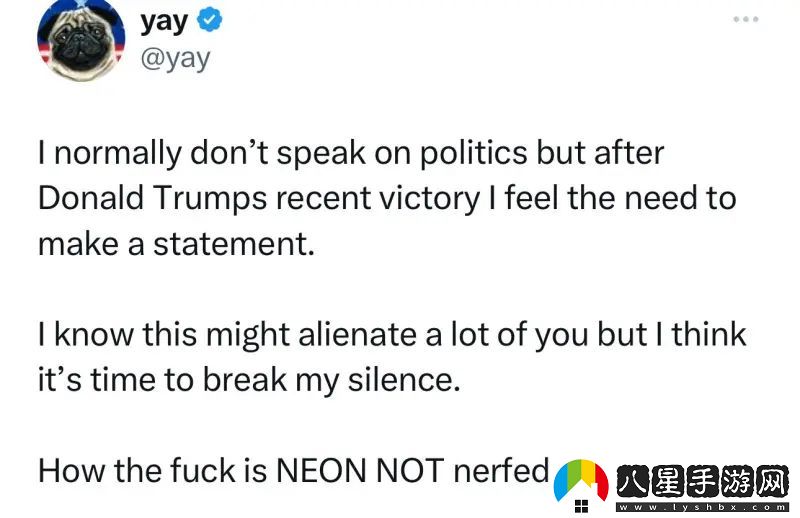
Task: Click the word nerfed in the tweet
Action: tap(501, 470)
